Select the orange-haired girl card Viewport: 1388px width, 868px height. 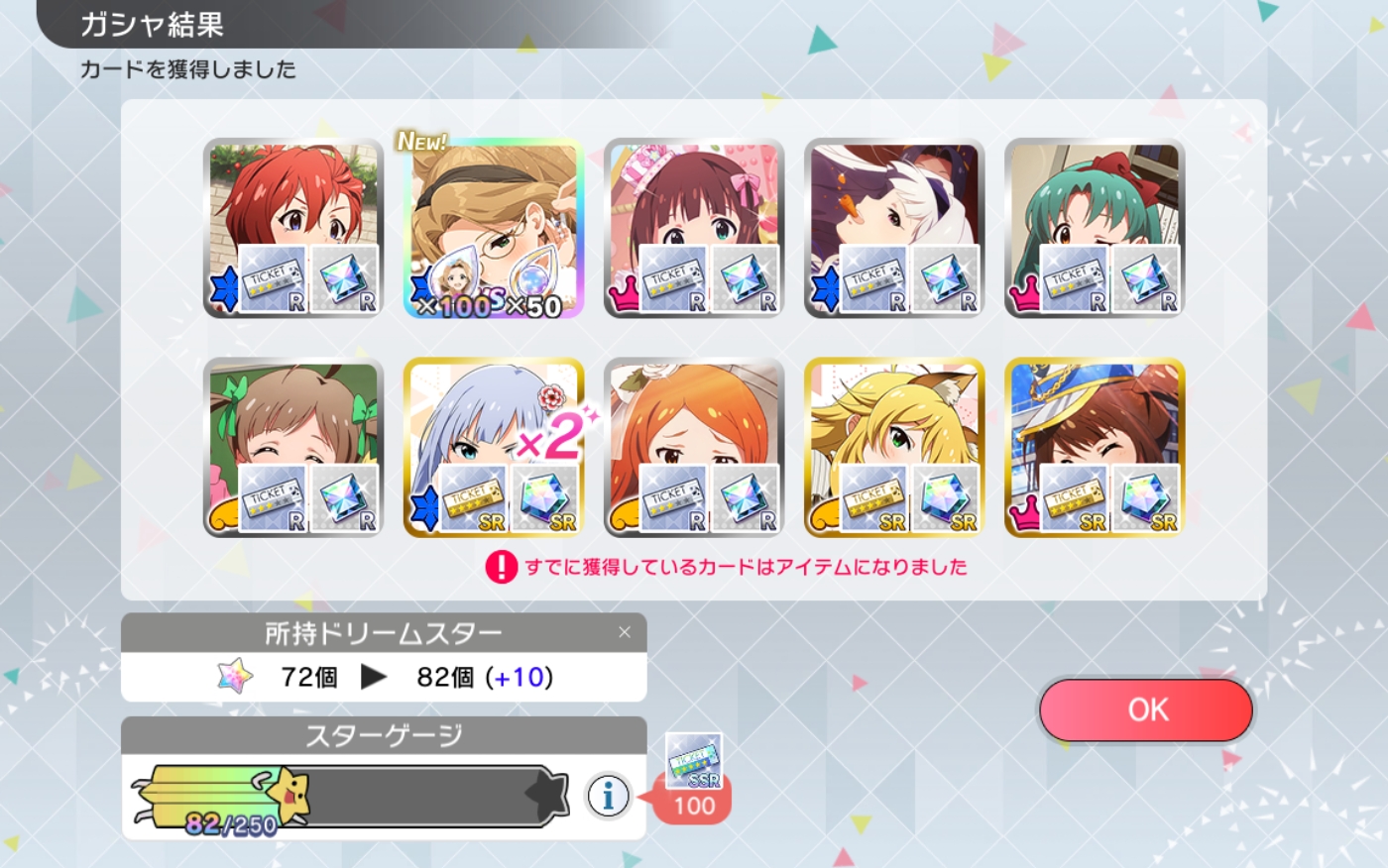[694, 448]
